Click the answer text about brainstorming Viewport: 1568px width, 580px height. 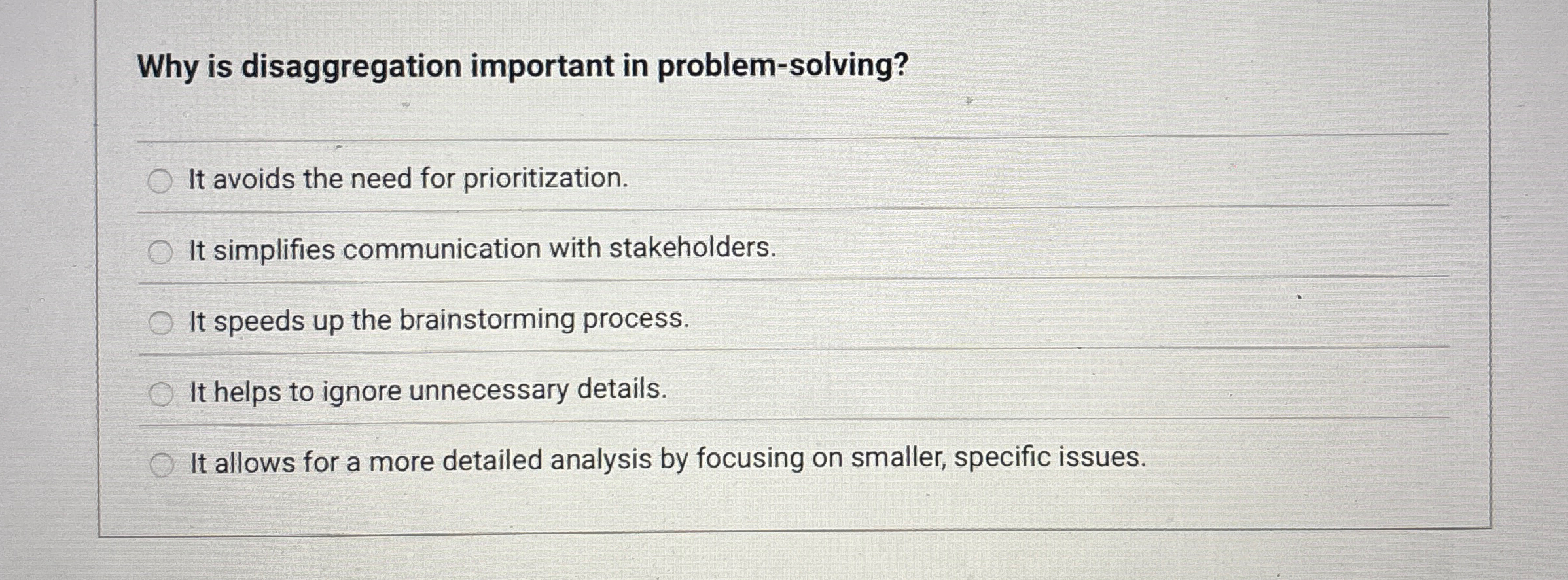(438, 320)
